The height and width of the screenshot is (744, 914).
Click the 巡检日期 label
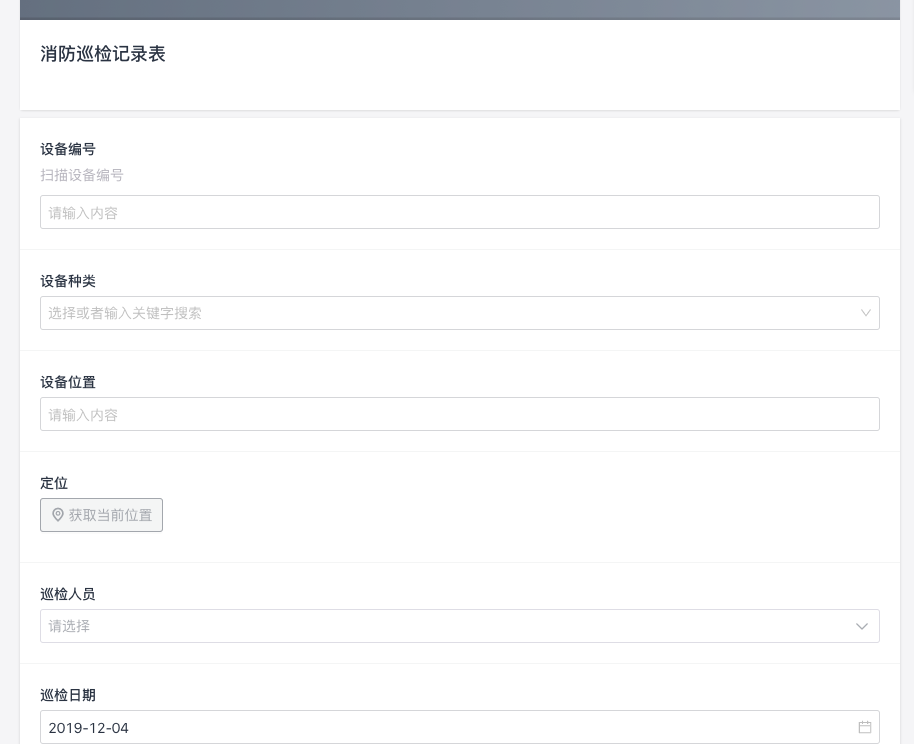tap(68, 695)
